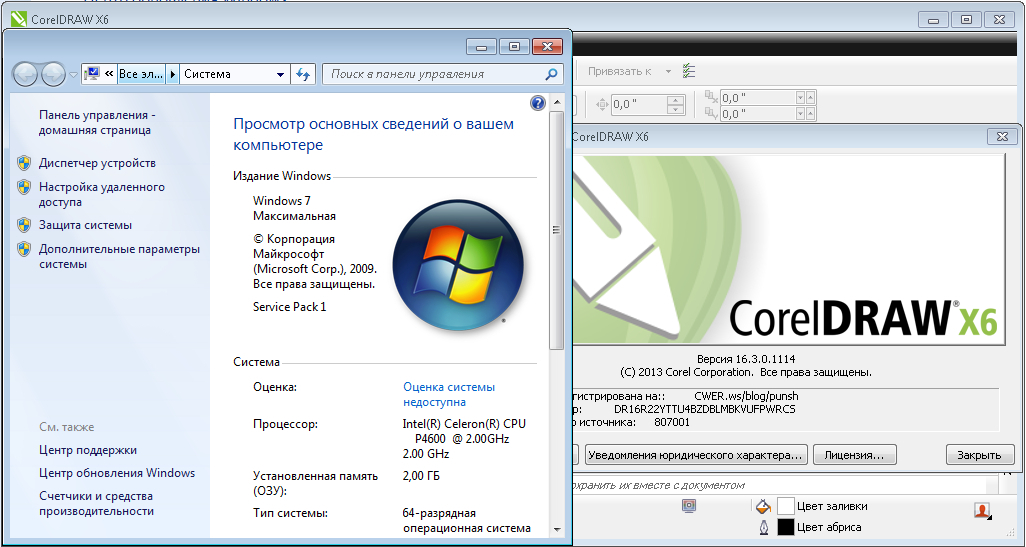
Task: Click the 'Service Pack 1' text
Action: tap(289, 307)
